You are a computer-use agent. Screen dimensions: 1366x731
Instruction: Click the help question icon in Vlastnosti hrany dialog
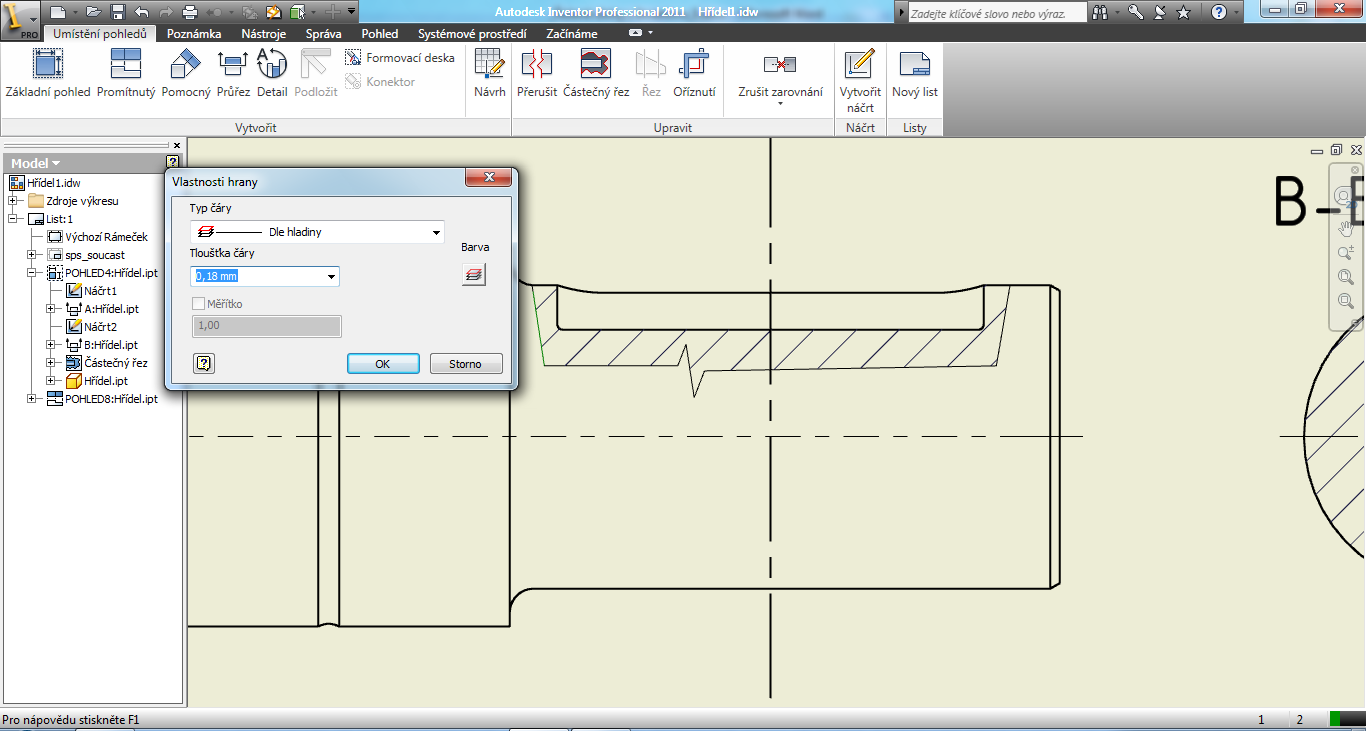tap(203, 363)
